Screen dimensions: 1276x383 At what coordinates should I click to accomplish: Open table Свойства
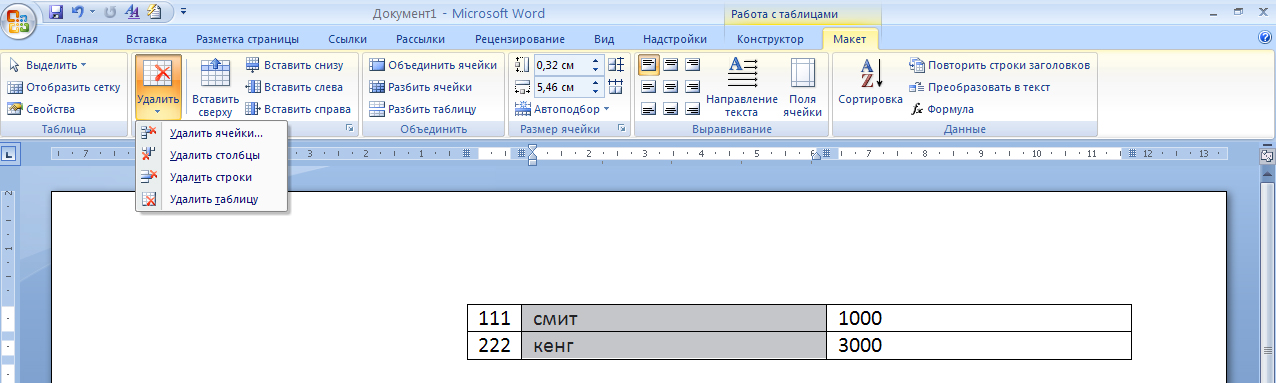pos(41,109)
